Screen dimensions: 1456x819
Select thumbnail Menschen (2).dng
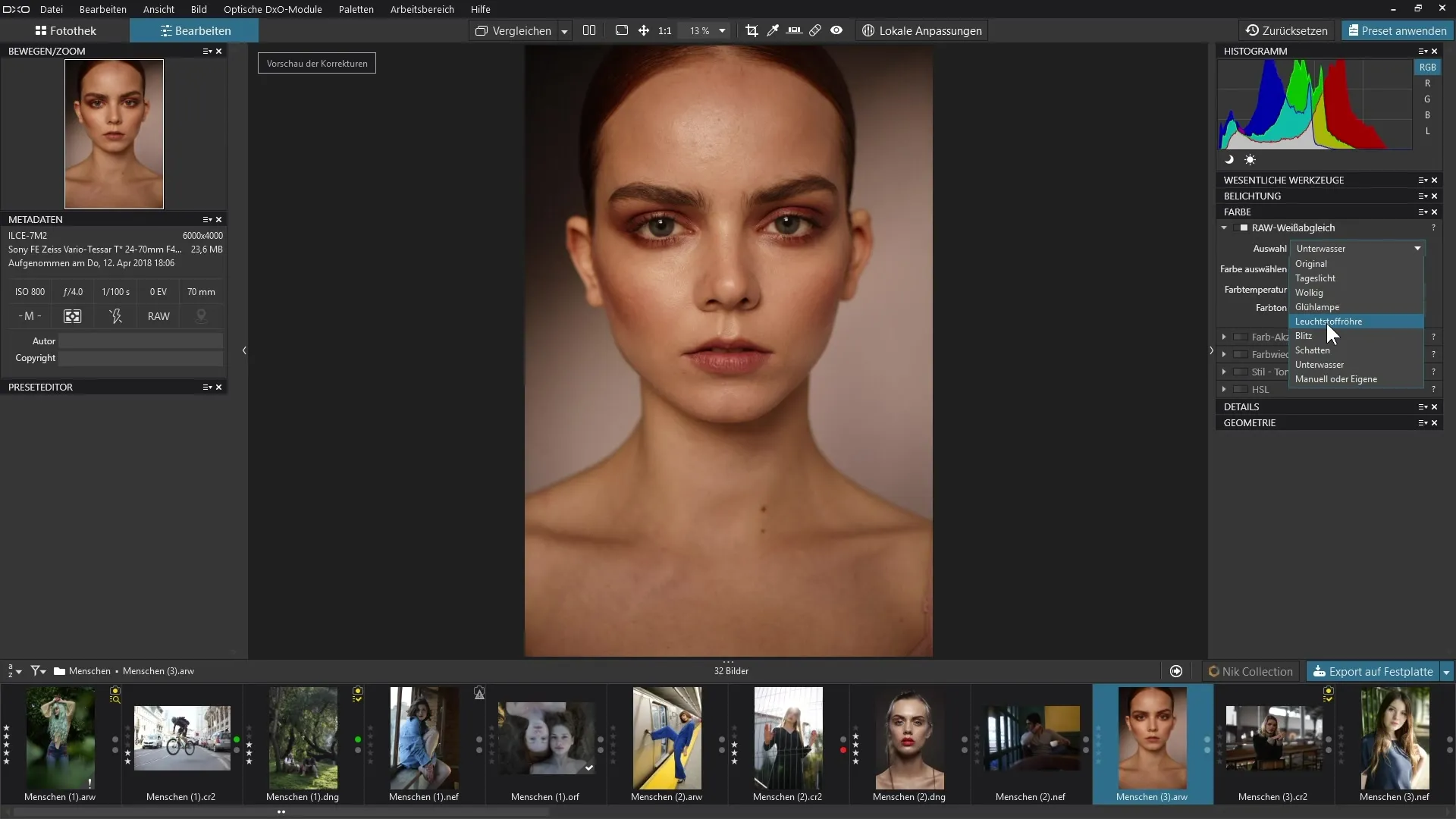pyautogui.click(x=909, y=738)
